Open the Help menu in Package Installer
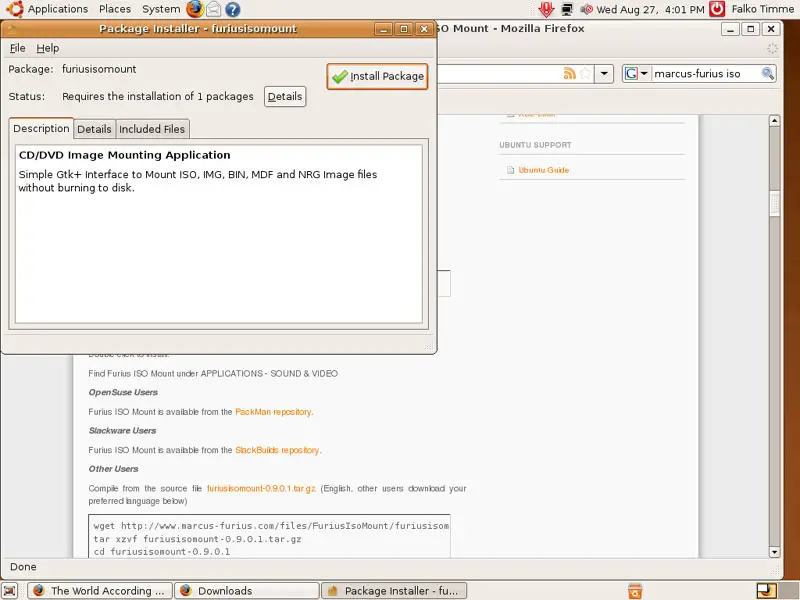This screenshot has height=600, width=800. click(47, 48)
